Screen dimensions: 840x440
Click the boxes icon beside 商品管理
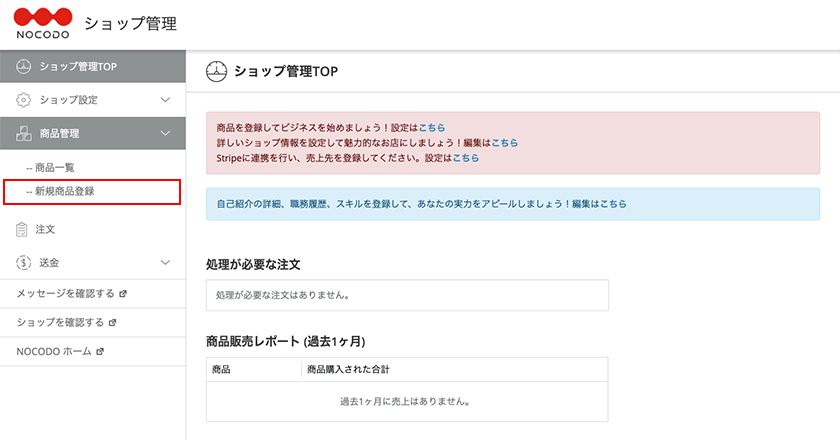coord(23,133)
